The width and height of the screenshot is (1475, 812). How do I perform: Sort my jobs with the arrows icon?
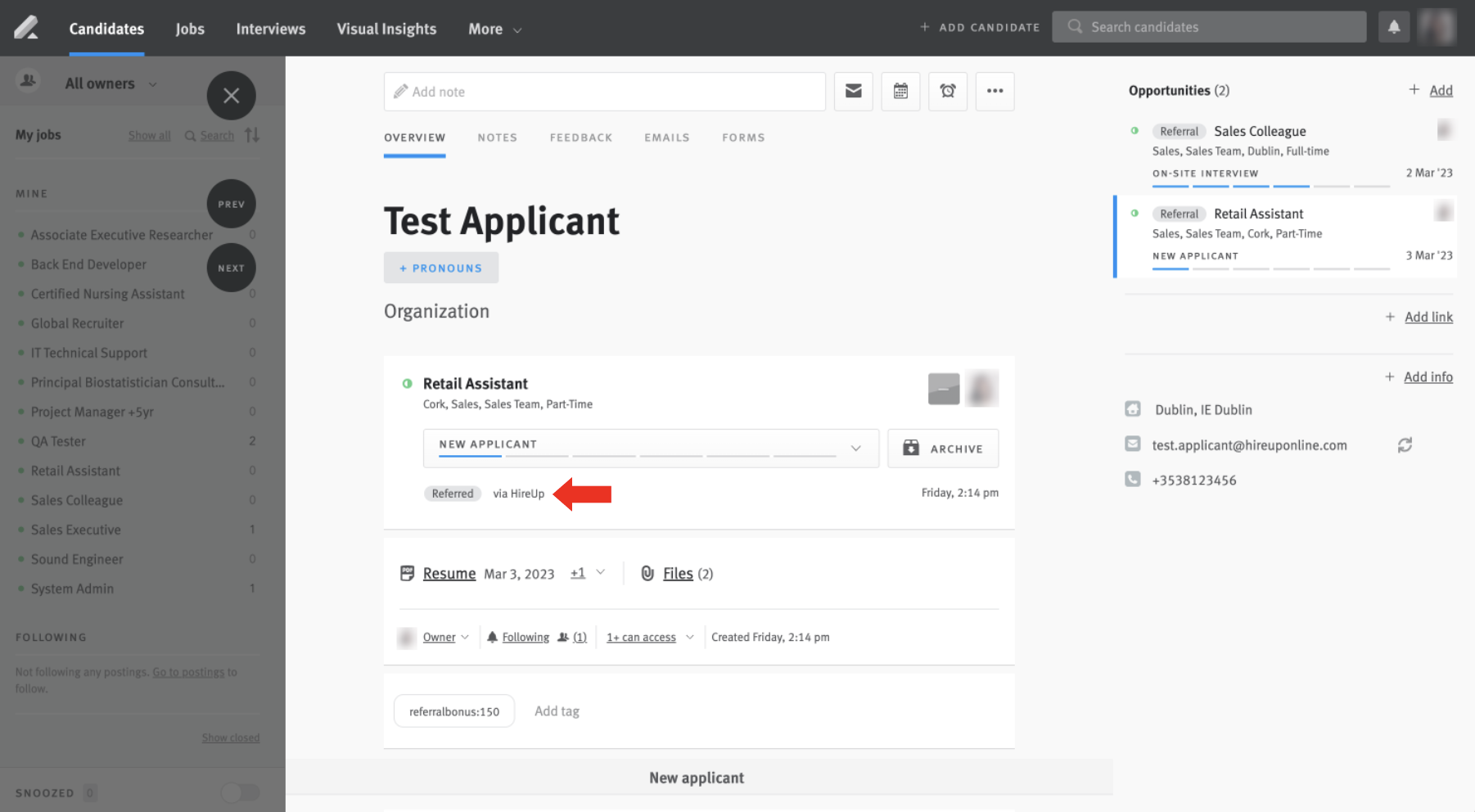[252, 134]
